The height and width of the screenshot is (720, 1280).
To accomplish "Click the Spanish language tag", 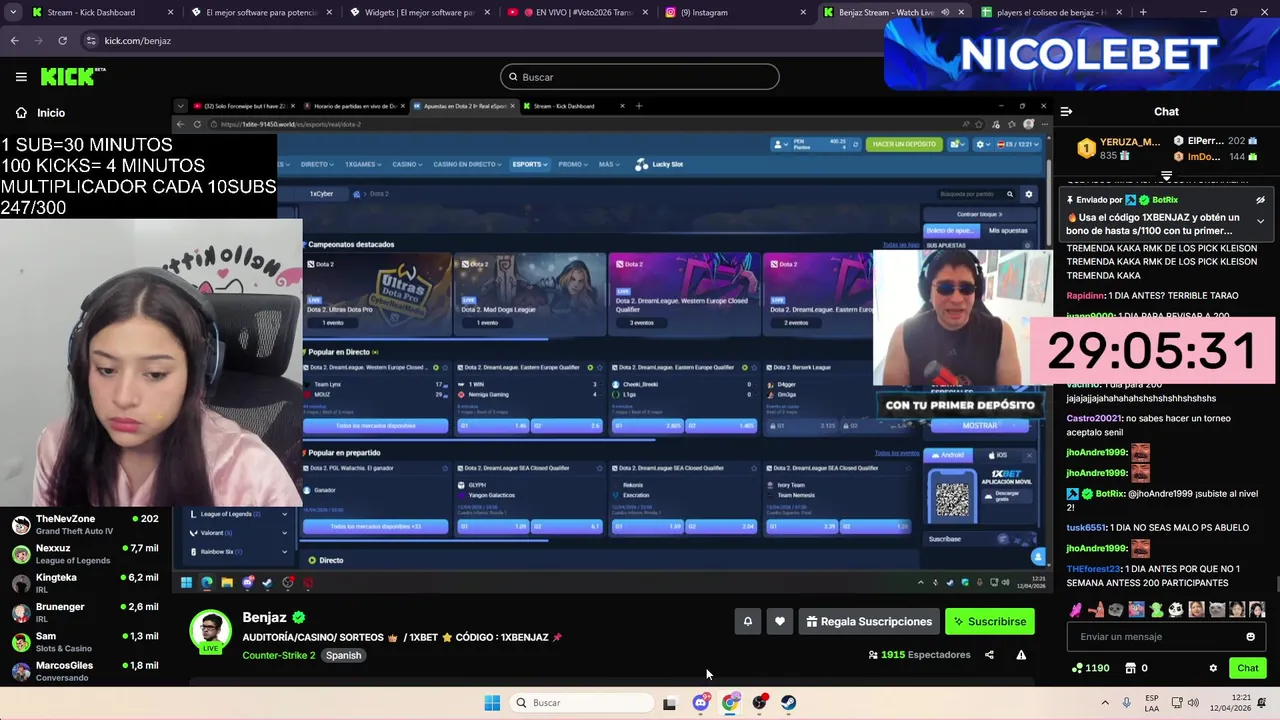I will (343, 655).
